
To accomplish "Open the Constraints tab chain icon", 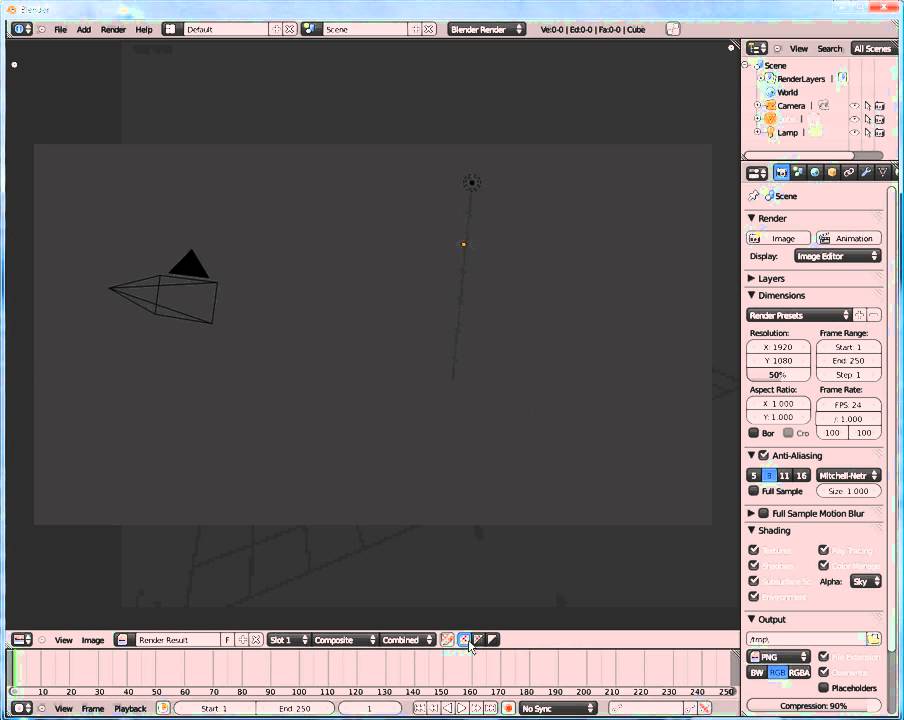I will click(849, 172).
